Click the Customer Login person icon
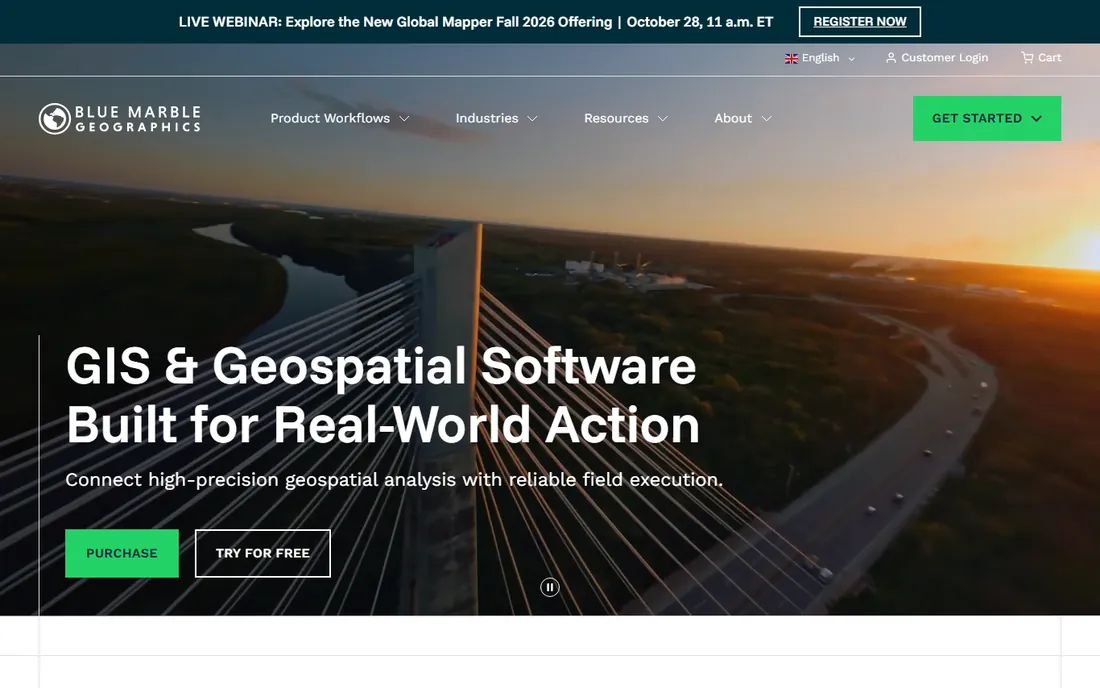 (x=891, y=58)
